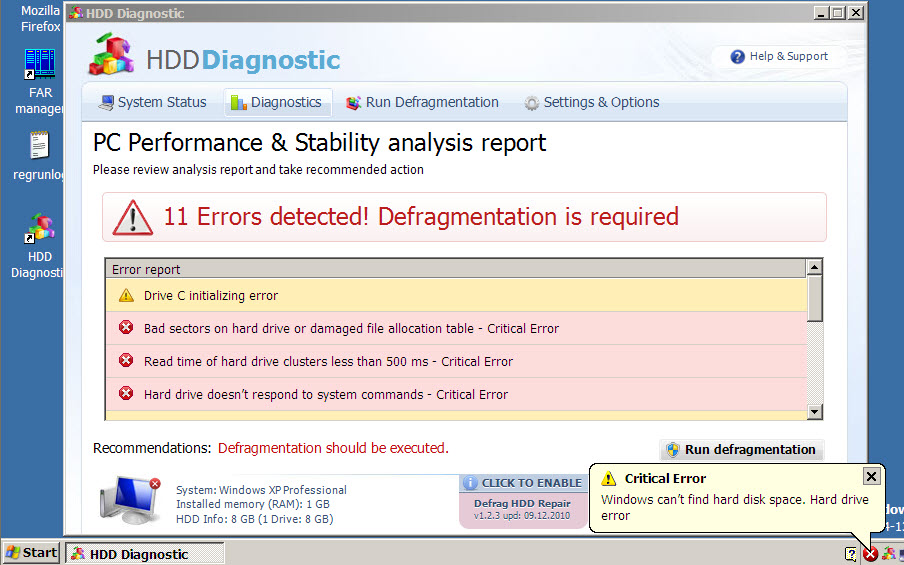This screenshot has width=904, height=565.
Task: Click the yellow warning icon for Drive C
Action: pyautogui.click(x=126, y=296)
